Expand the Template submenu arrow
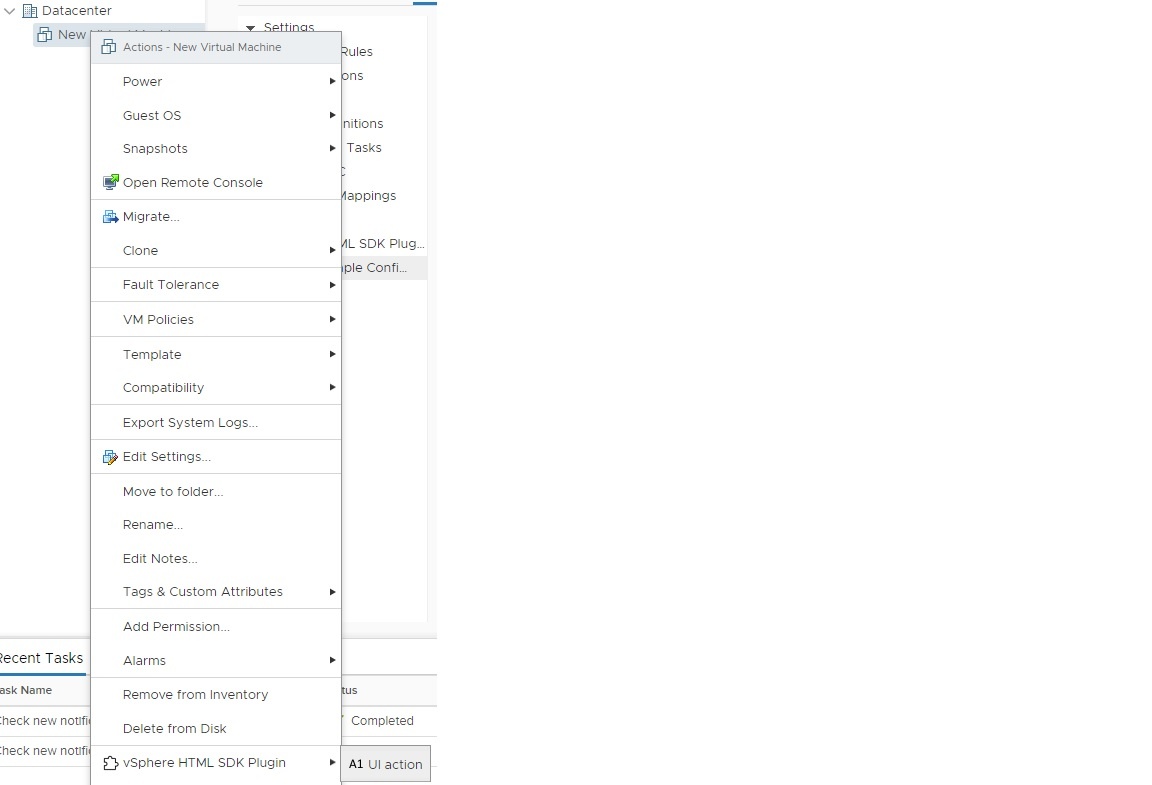Image resolution: width=1152 pixels, height=785 pixels. tap(332, 354)
